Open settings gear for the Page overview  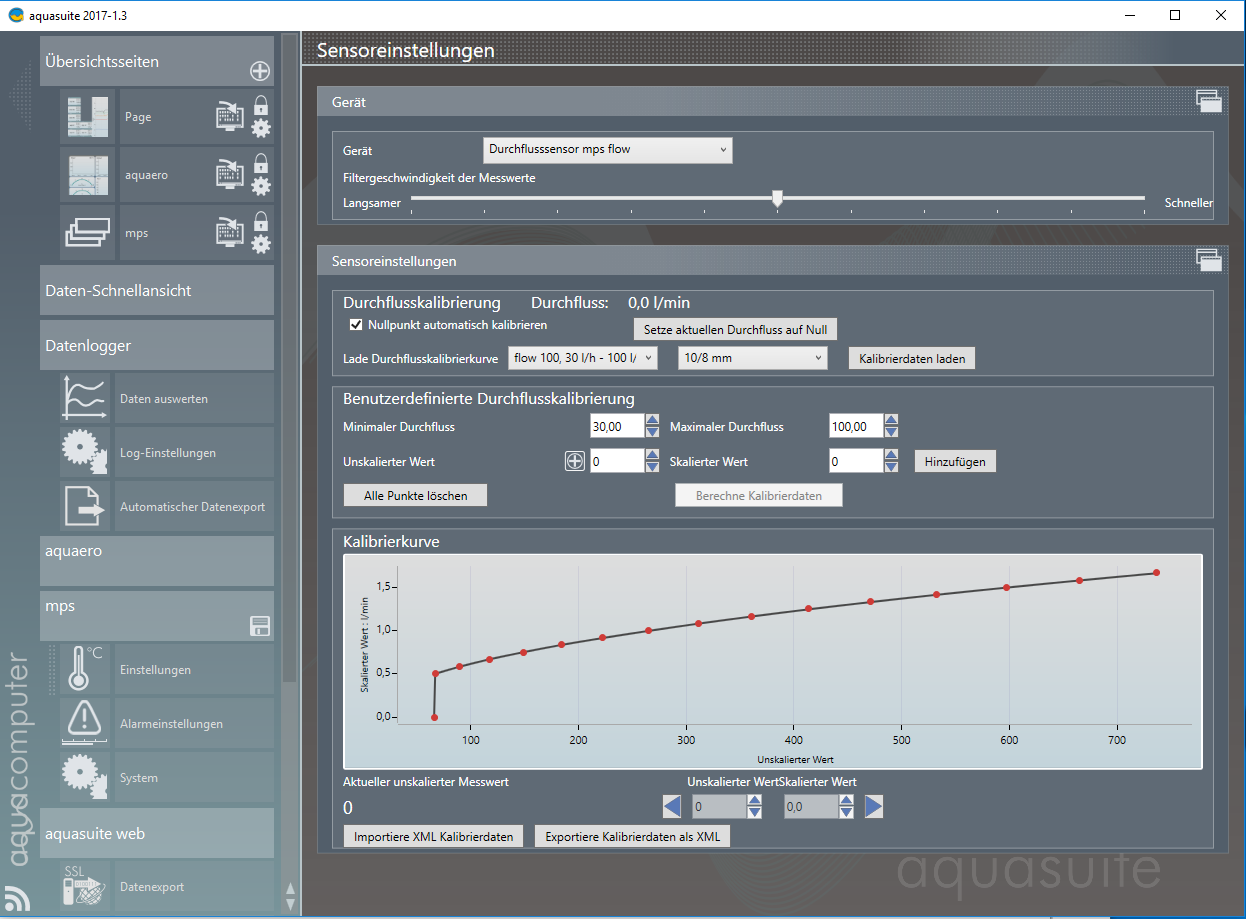click(261, 128)
